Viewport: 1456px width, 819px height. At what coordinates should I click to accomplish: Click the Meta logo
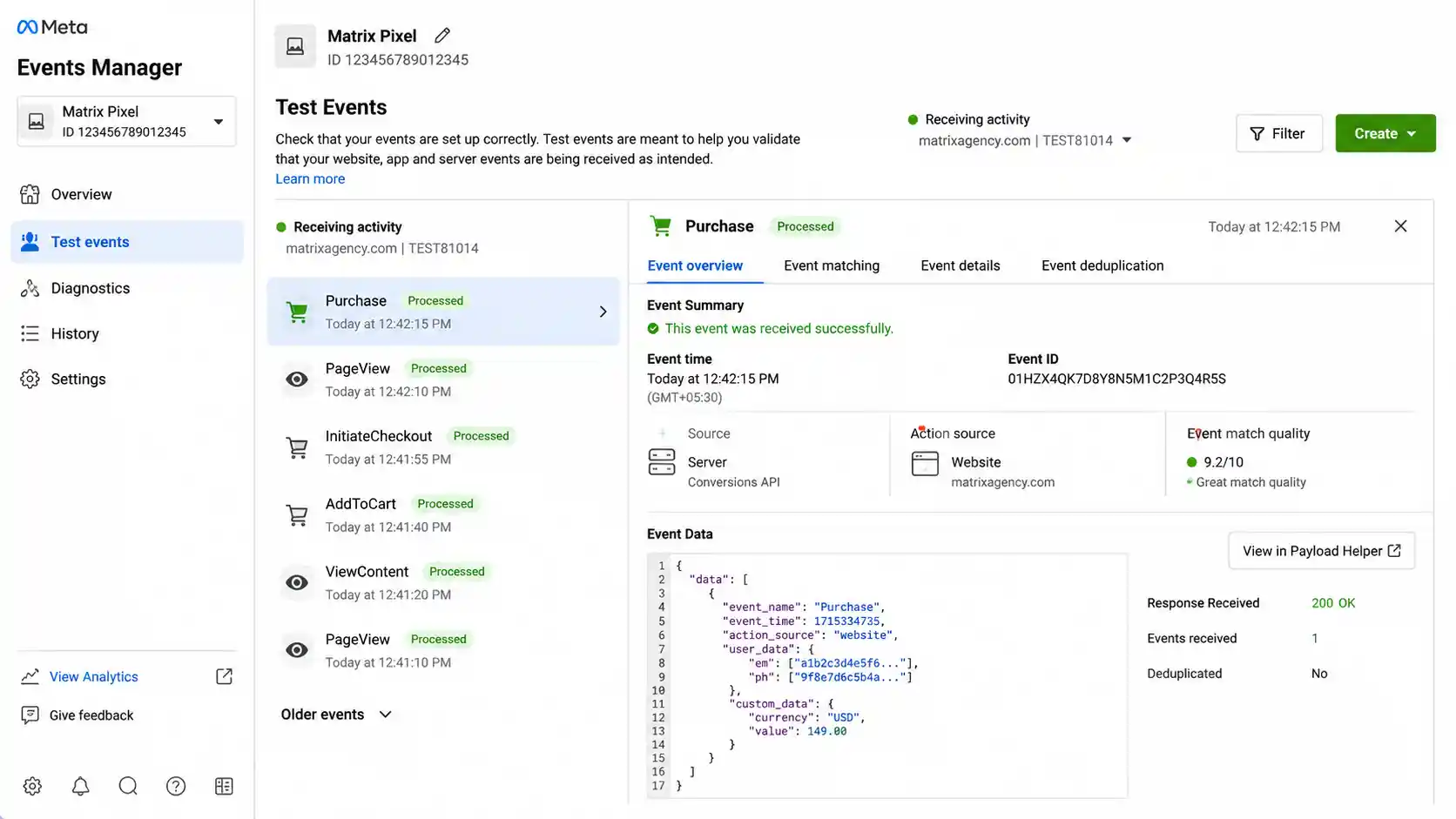tap(52, 27)
